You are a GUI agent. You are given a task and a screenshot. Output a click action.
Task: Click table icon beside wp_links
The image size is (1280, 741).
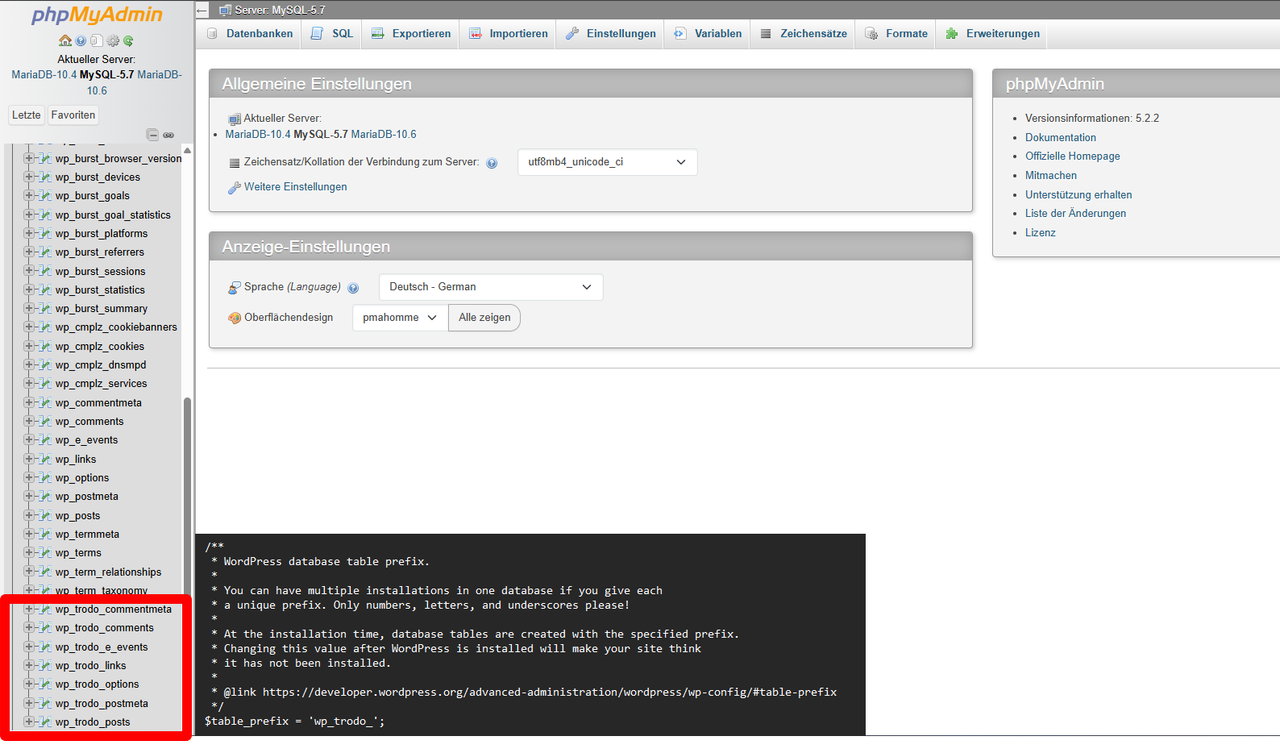click(x=44, y=459)
